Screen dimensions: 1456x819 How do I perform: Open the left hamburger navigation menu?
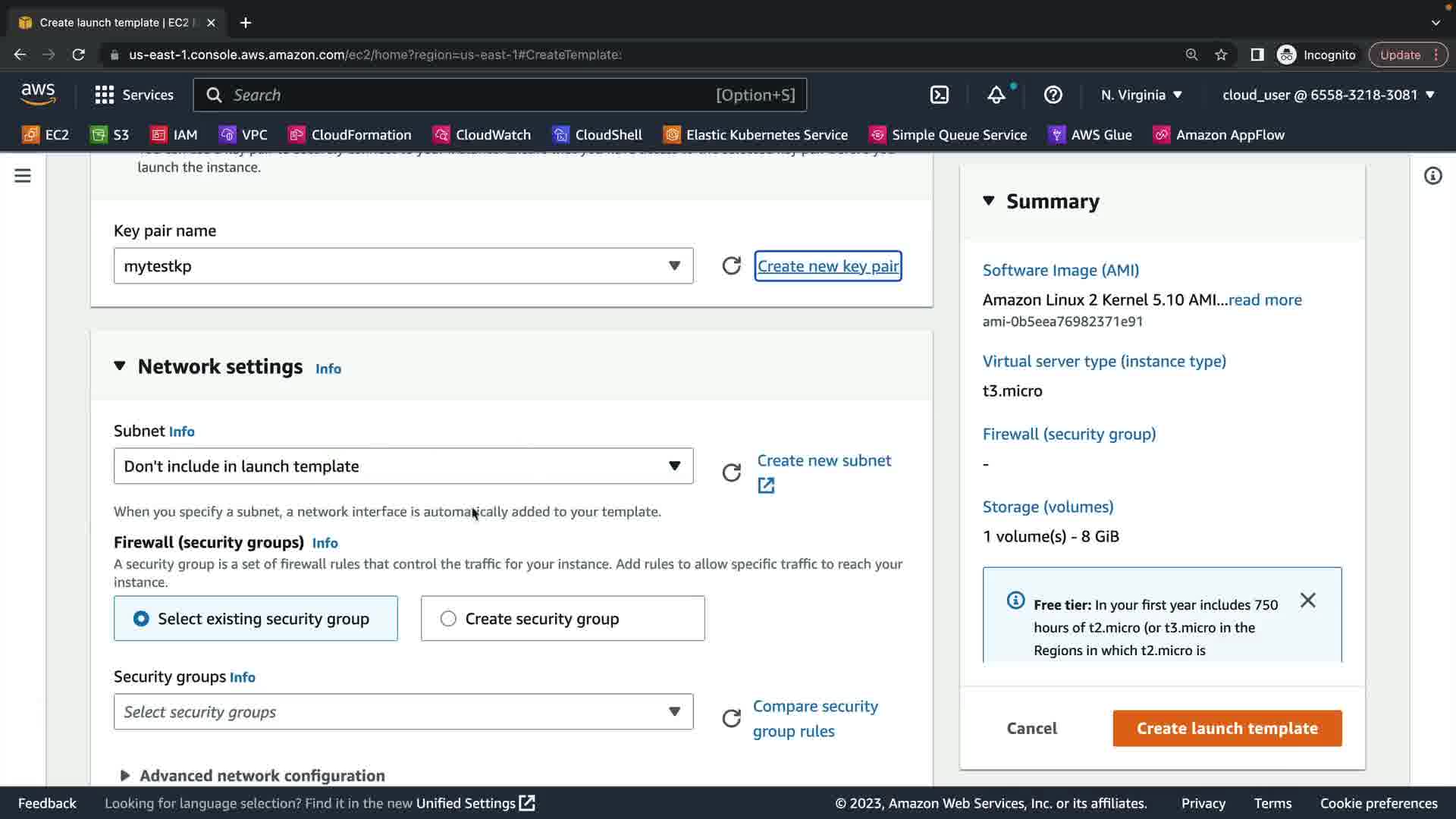(23, 176)
